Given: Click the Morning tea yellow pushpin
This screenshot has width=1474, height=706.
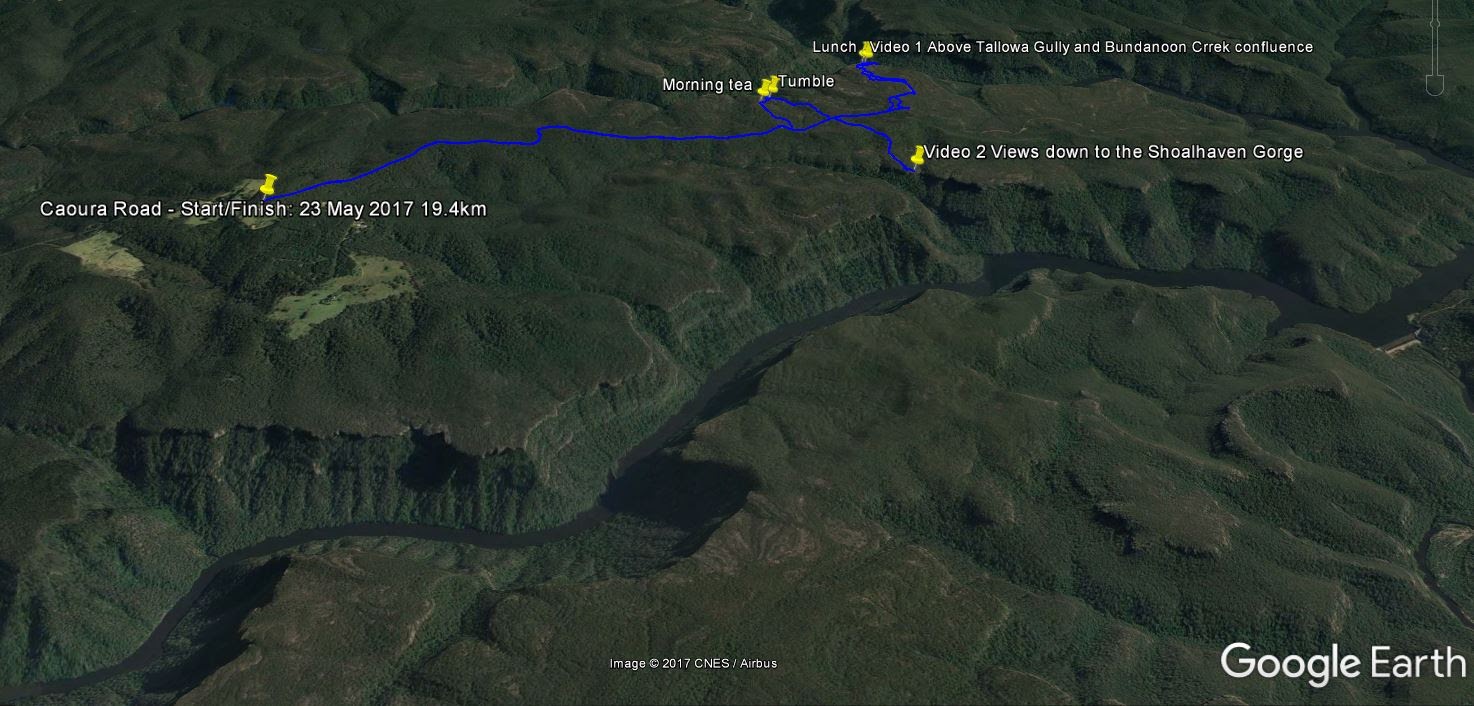Looking at the screenshot, I should (x=764, y=87).
